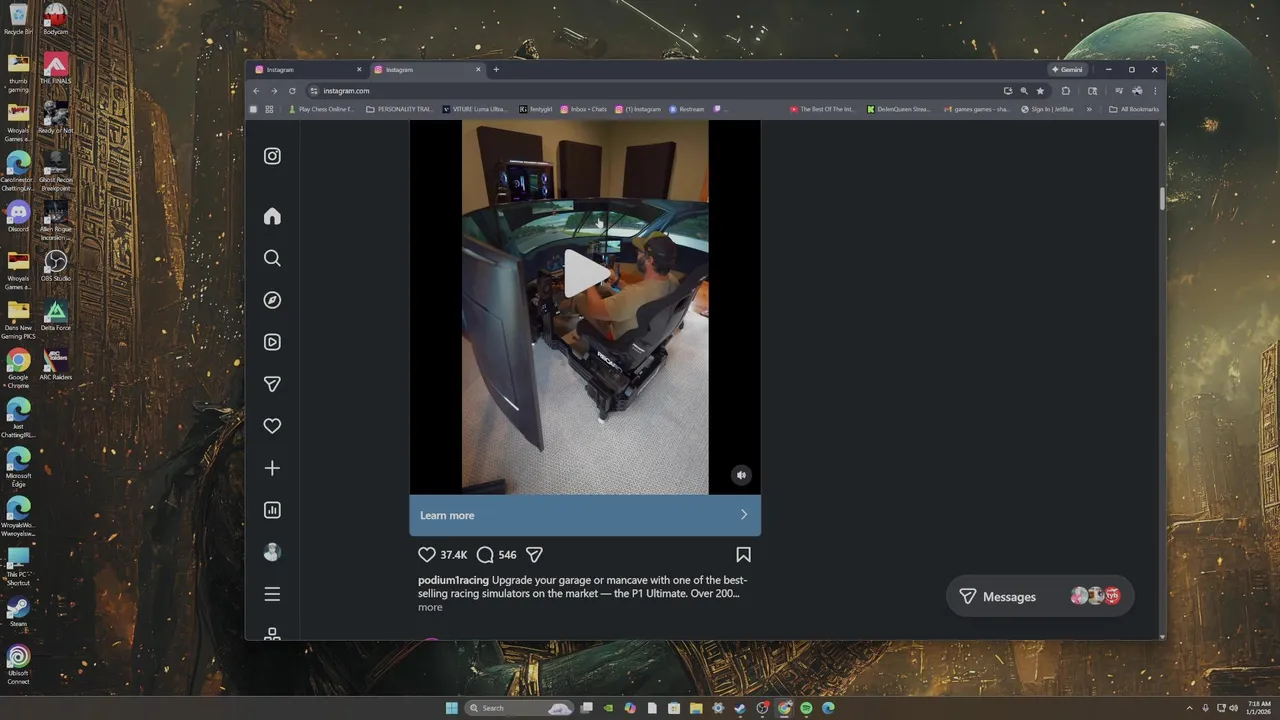Open Instagram Search in the sidebar
1280x720 pixels.
point(272,258)
